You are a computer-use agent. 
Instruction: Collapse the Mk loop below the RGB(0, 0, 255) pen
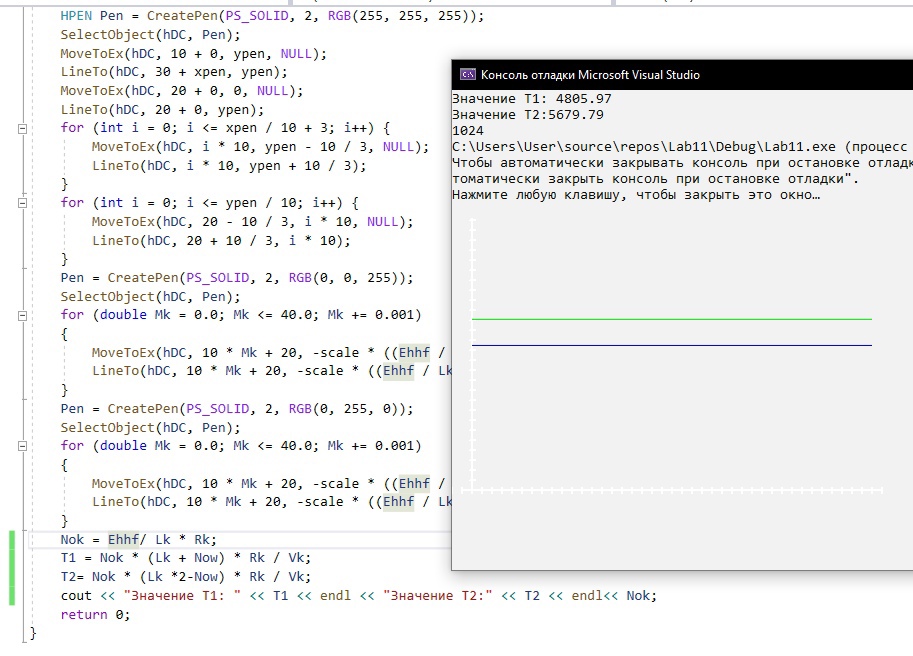[23, 315]
